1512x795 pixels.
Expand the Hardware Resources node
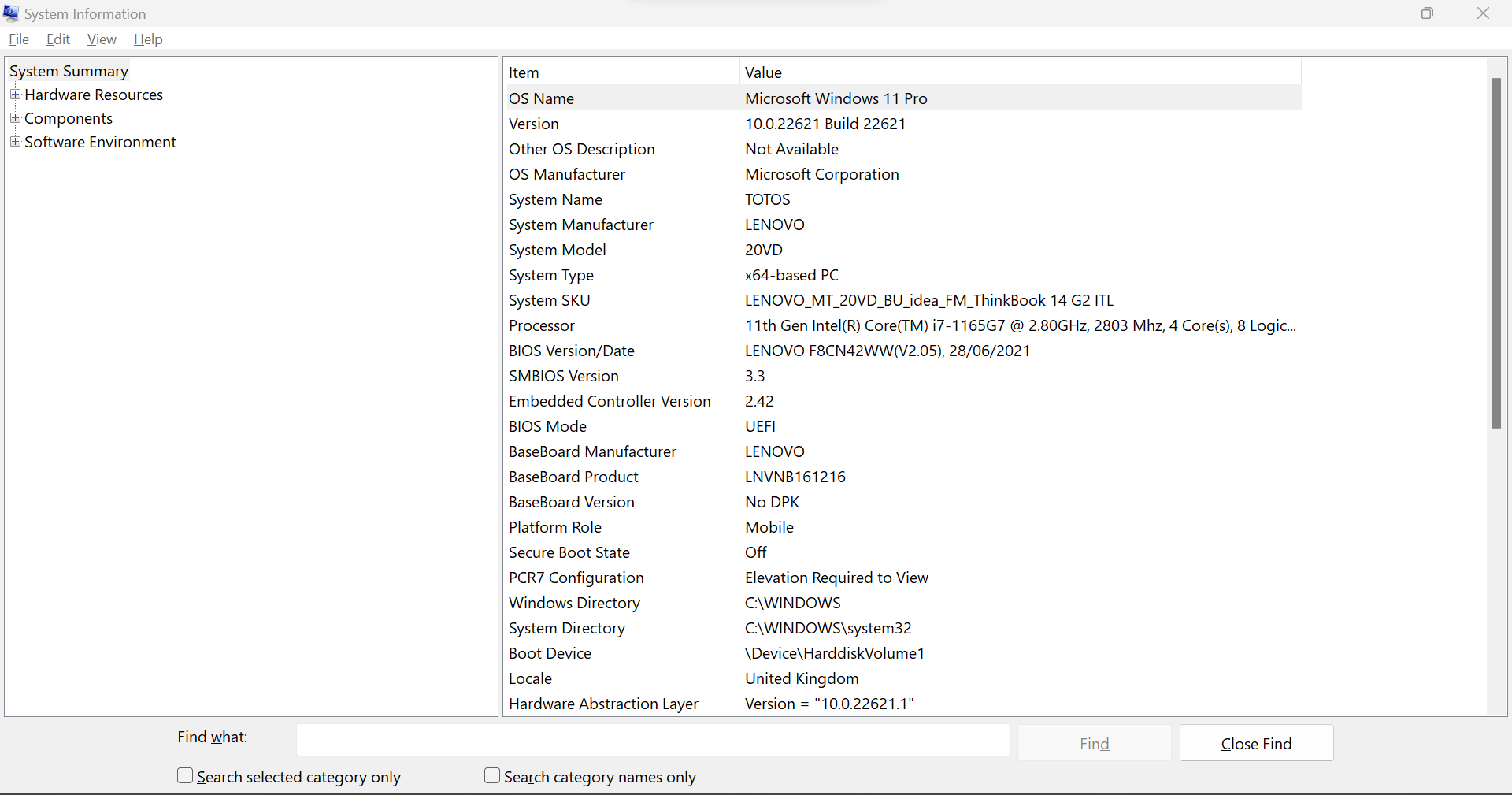click(15, 95)
